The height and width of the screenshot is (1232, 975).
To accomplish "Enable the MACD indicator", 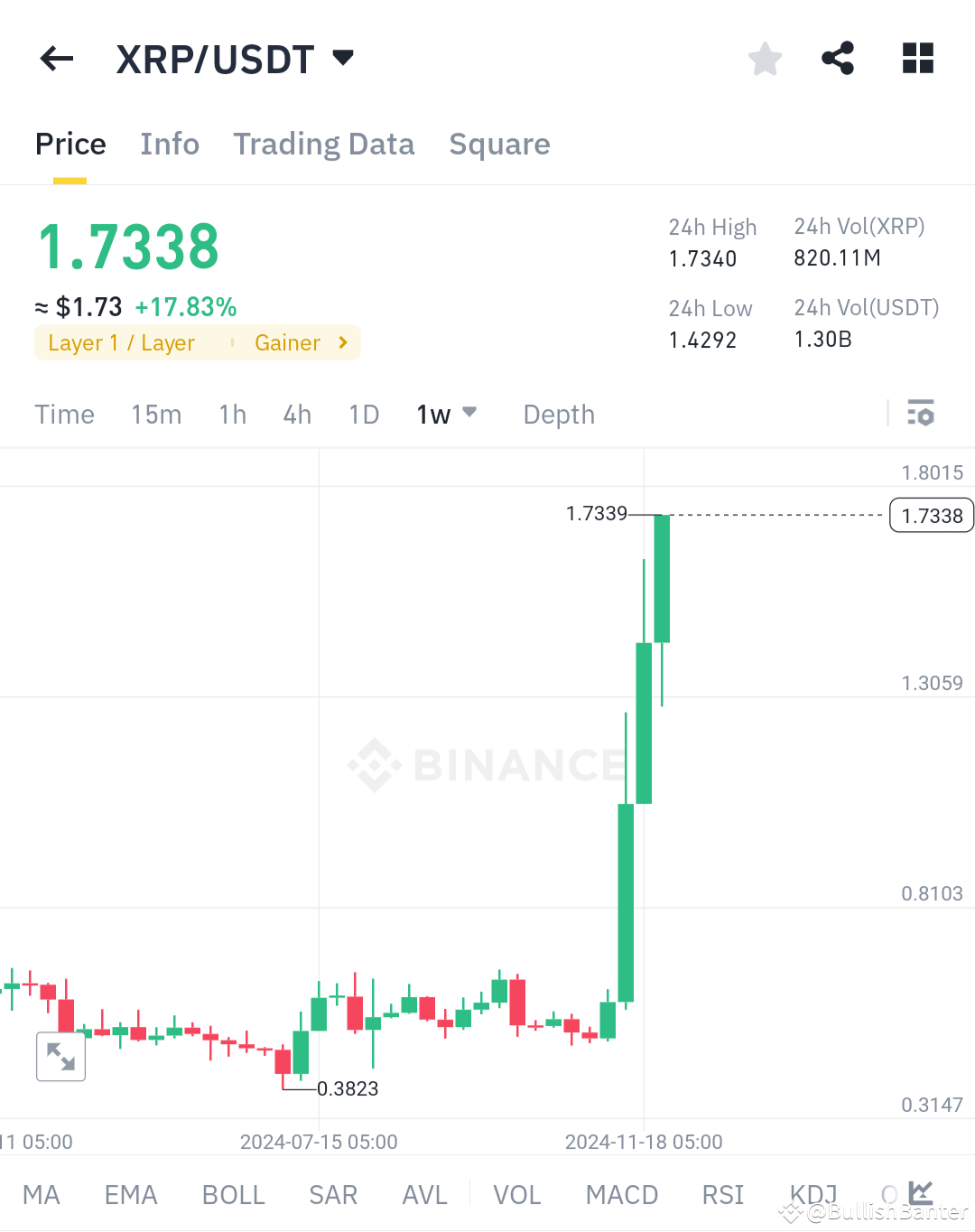I will pyautogui.click(x=621, y=1194).
